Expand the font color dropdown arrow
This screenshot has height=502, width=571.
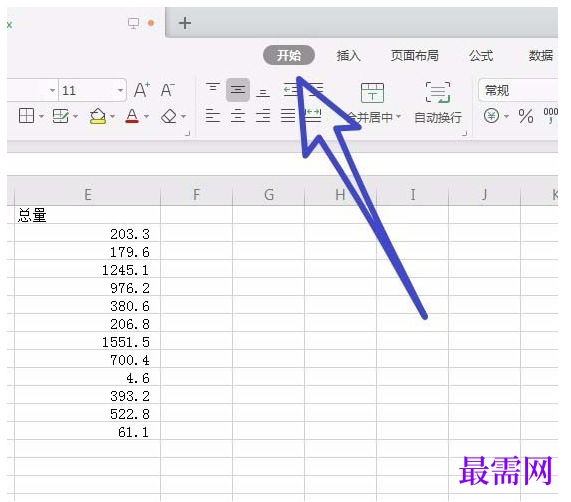146,116
